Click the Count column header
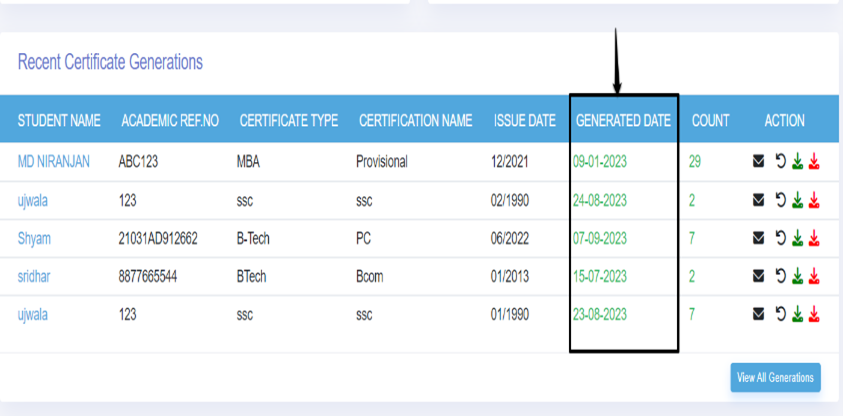Screen dimensions: 843x416 [x=710, y=121]
